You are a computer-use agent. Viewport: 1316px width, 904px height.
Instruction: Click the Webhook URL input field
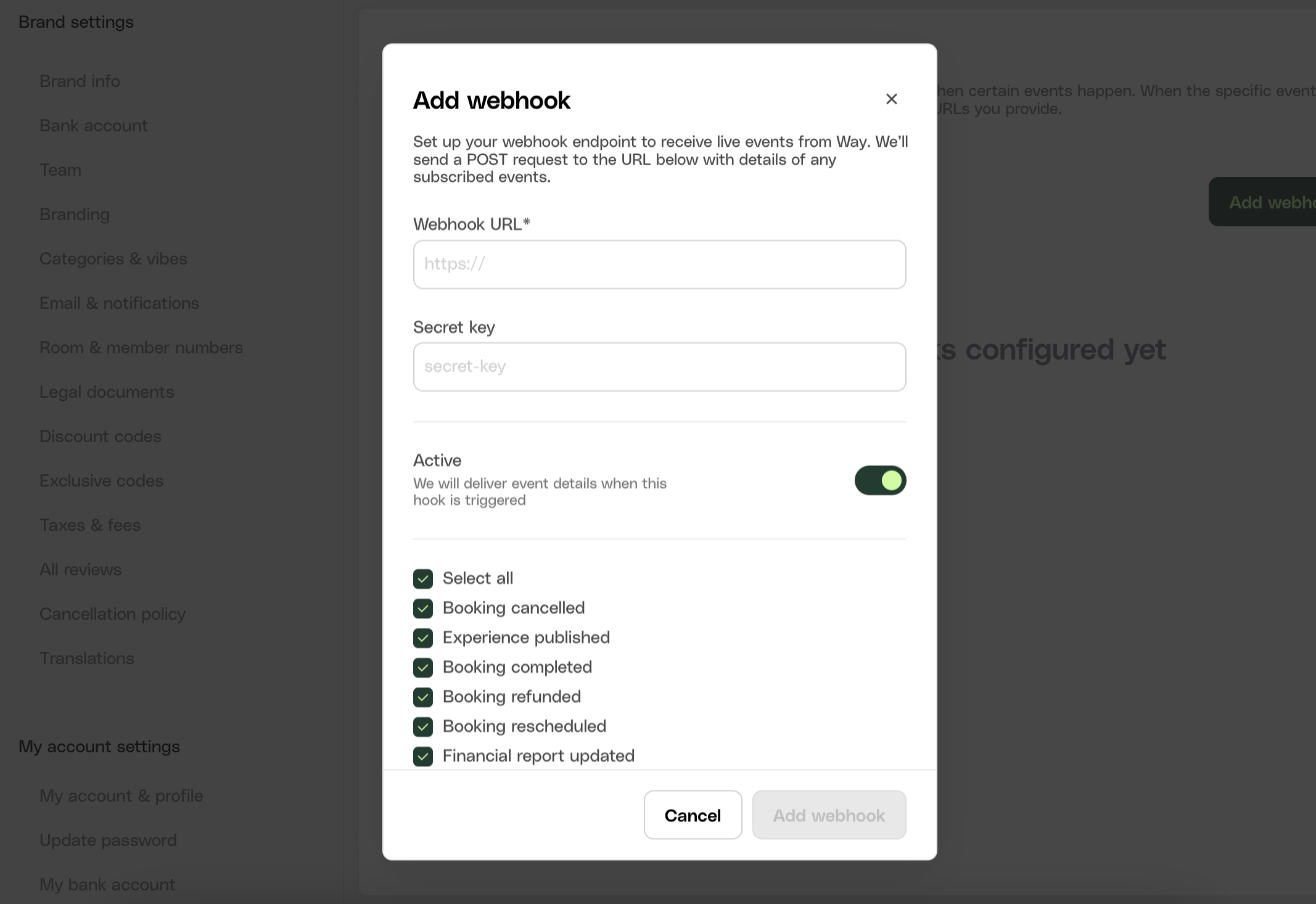659,265
